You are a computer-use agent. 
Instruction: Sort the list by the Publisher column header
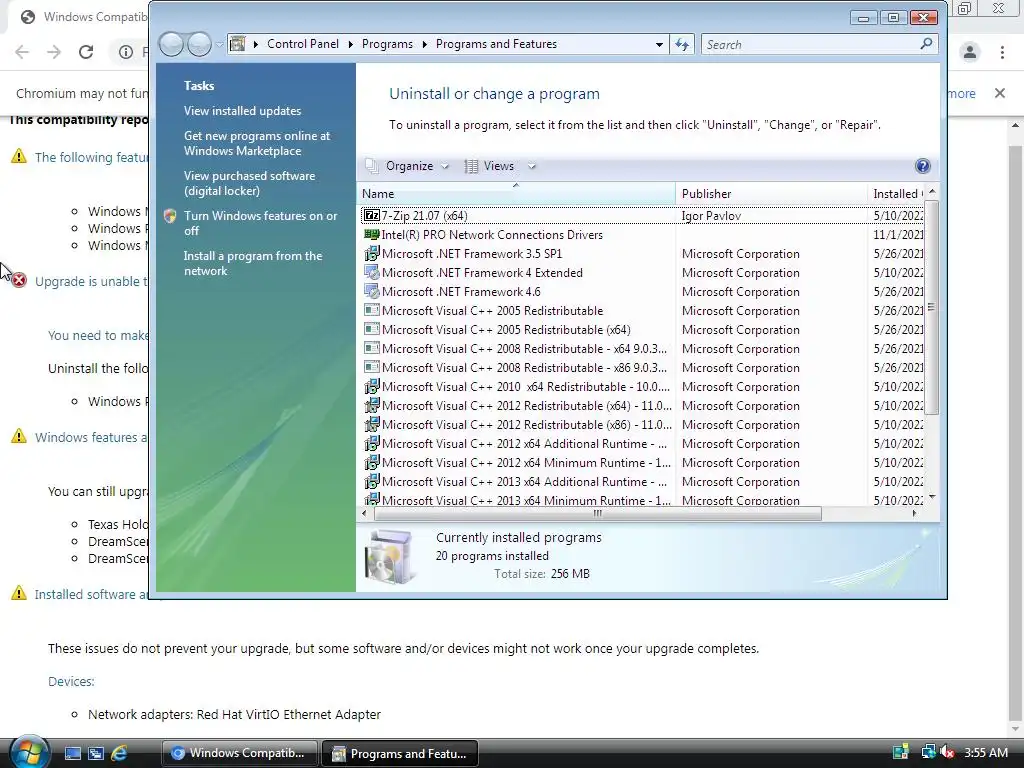click(x=771, y=193)
